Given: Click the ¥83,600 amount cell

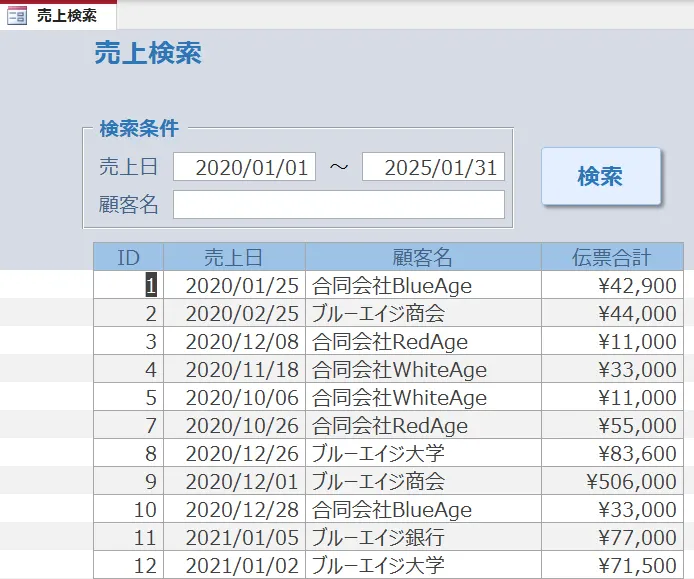Looking at the screenshot, I should pos(612,454).
